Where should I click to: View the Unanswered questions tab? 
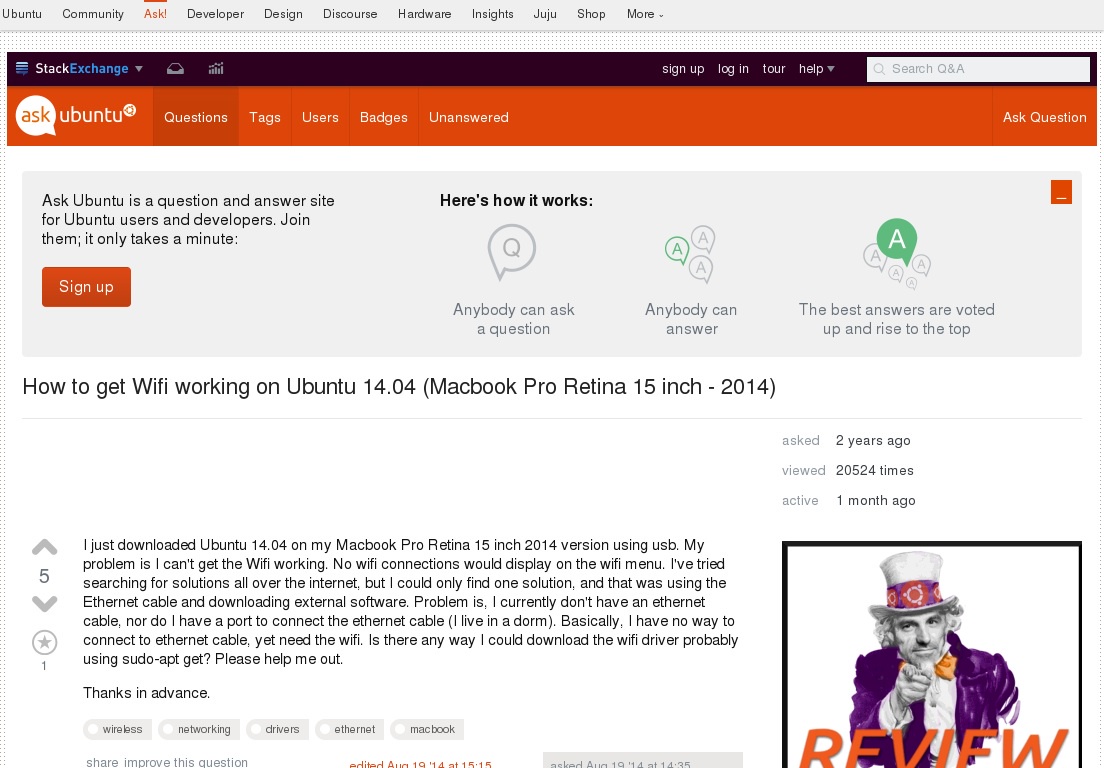(469, 117)
